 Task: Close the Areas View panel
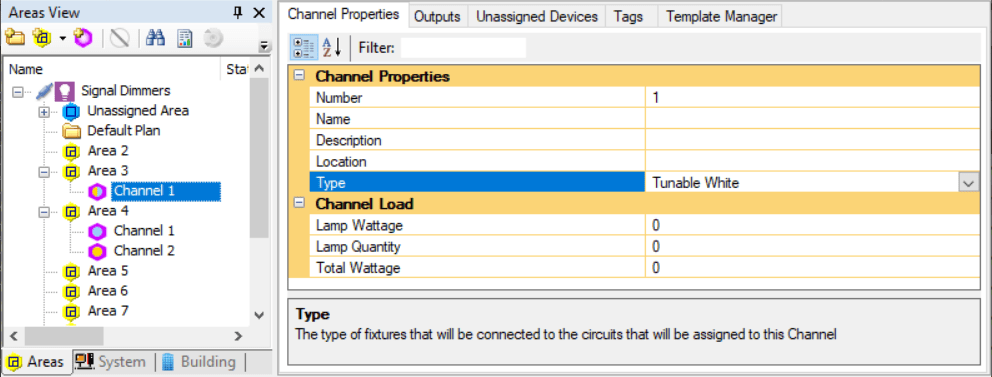click(x=258, y=12)
